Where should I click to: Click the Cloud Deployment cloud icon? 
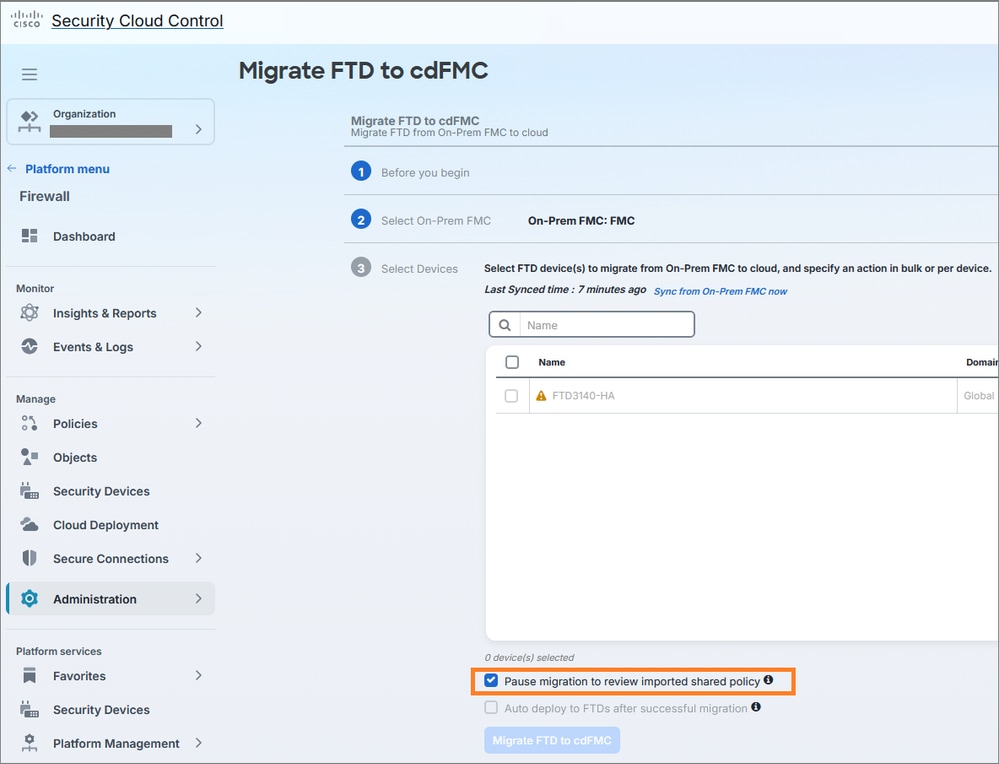pyautogui.click(x=29, y=524)
